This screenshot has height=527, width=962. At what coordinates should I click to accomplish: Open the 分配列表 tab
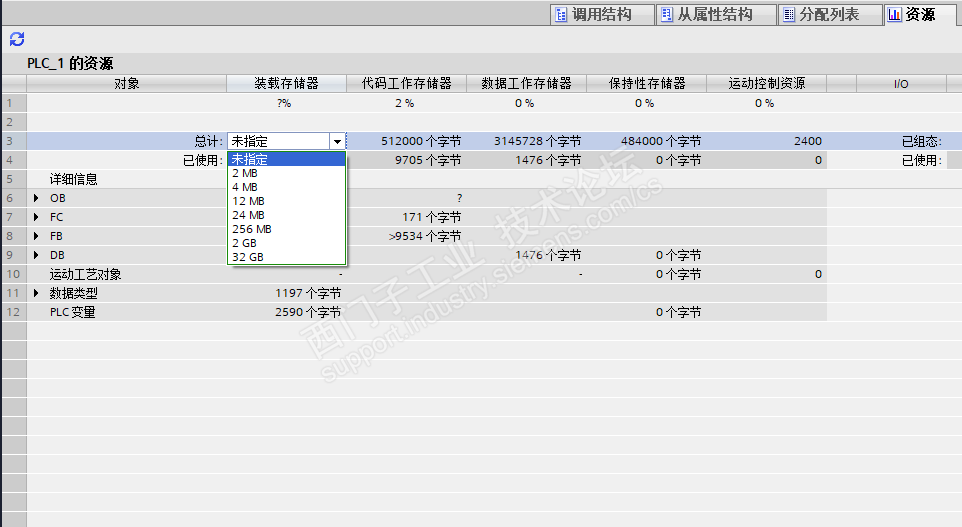point(830,15)
